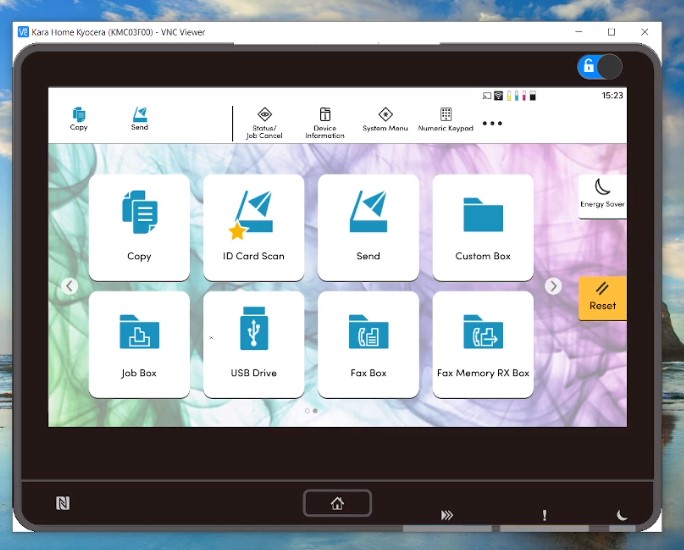Click the magenta toner level indicator
The height and width of the screenshot is (550, 684).
pyautogui.click(x=524, y=96)
